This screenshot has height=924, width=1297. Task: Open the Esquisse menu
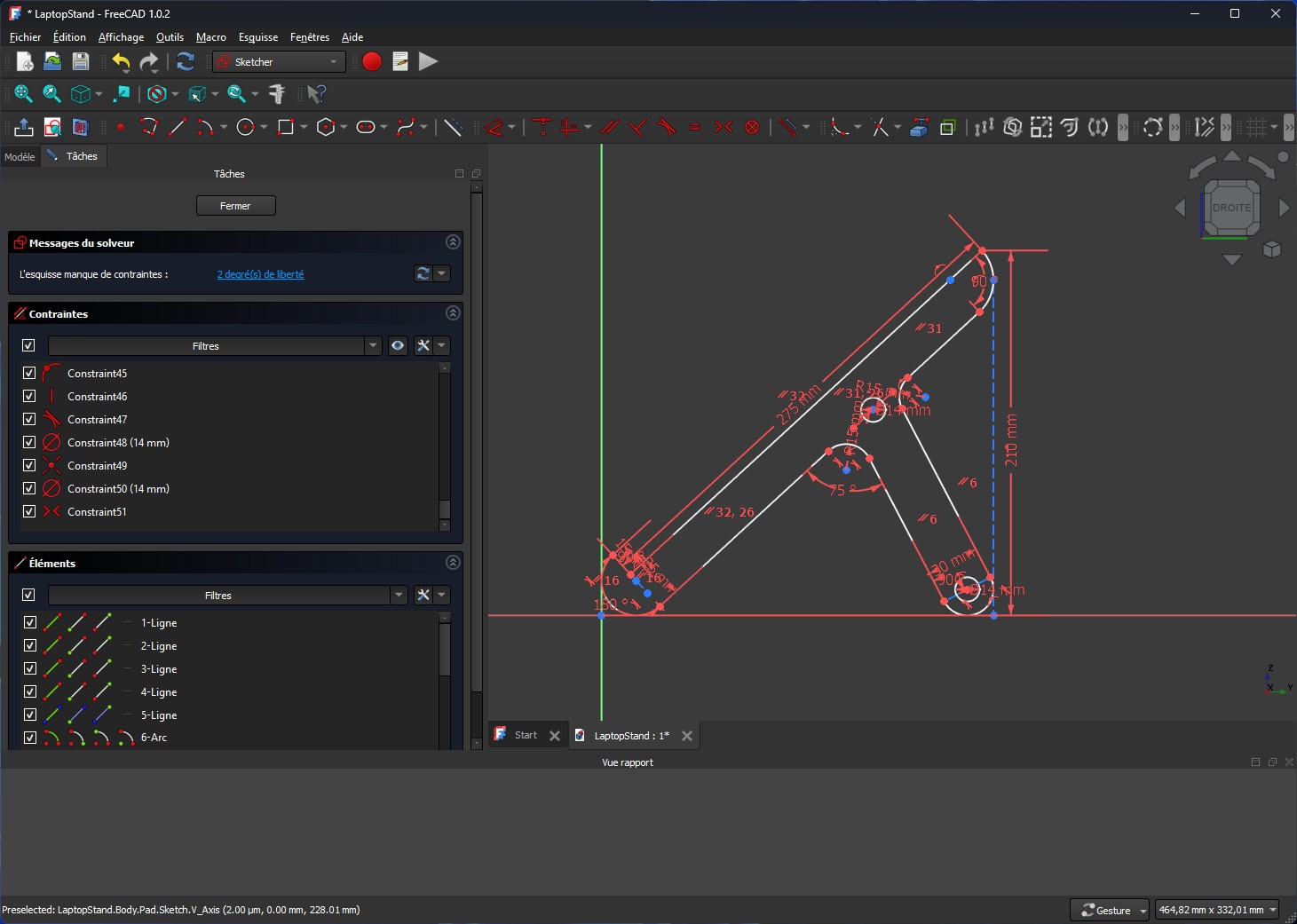click(257, 37)
